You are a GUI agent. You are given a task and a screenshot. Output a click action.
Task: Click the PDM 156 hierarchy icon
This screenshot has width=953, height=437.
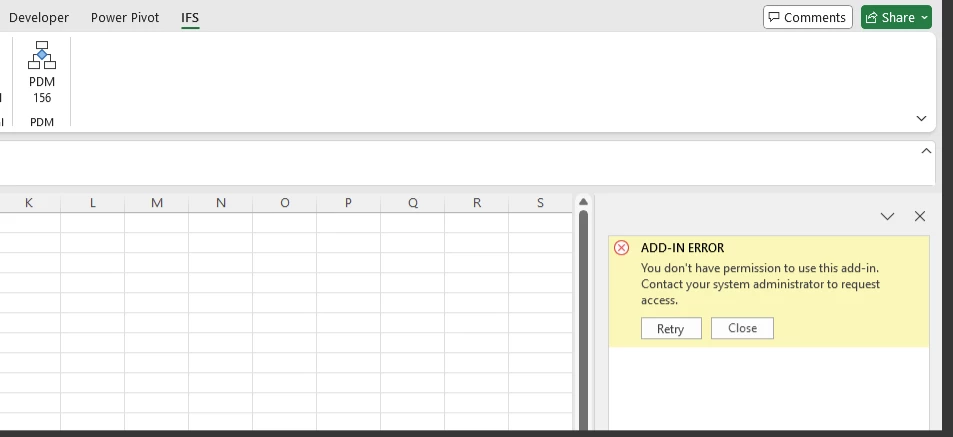[42, 55]
